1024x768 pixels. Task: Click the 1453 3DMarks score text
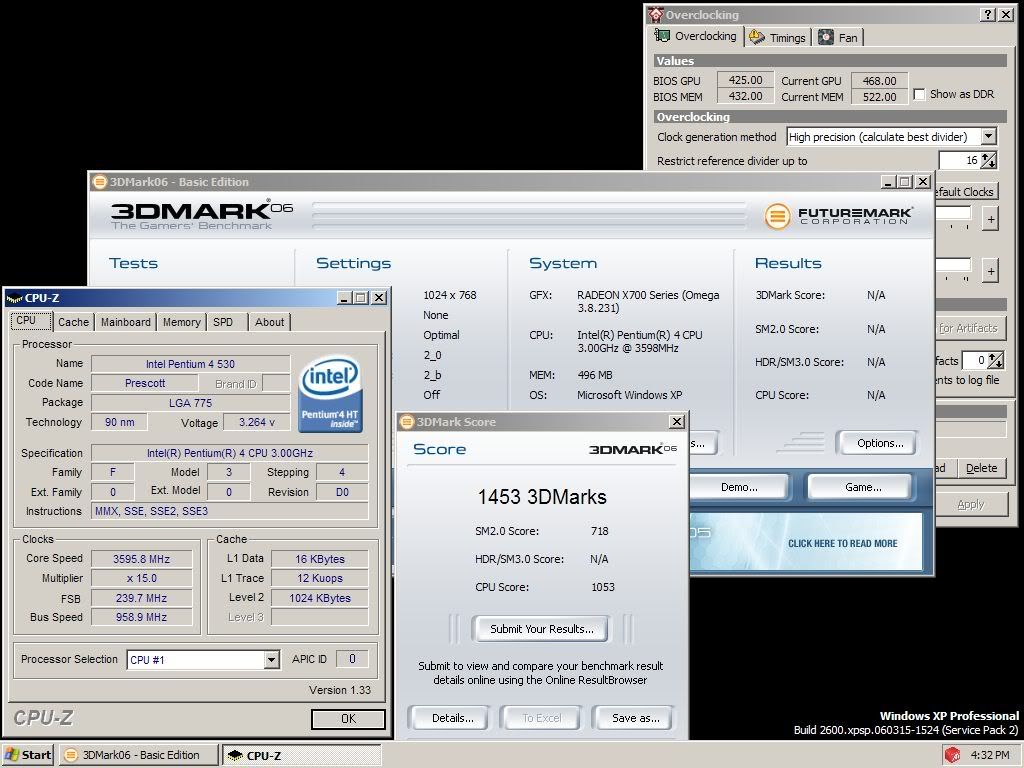click(x=542, y=497)
